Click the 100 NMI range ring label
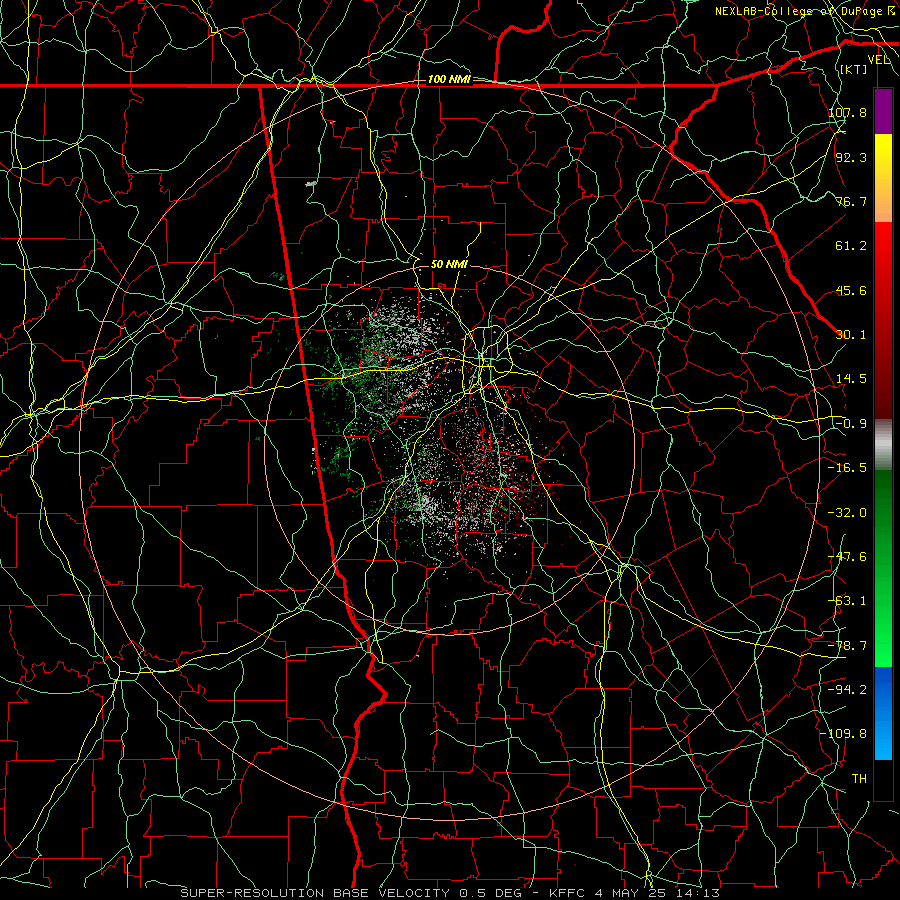This screenshot has height=900, width=900. pyautogui.click(x=449, y=79)
